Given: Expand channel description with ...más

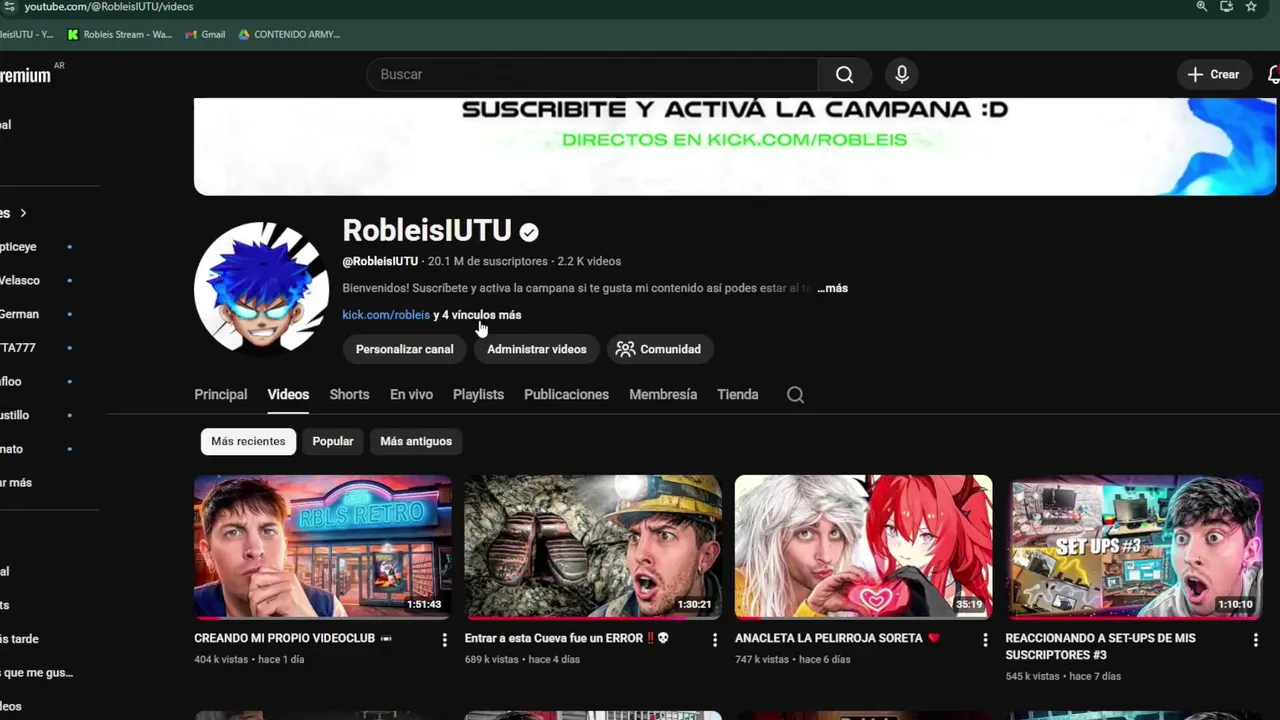Looking at the screenshot, I should [x=832, y=288].
